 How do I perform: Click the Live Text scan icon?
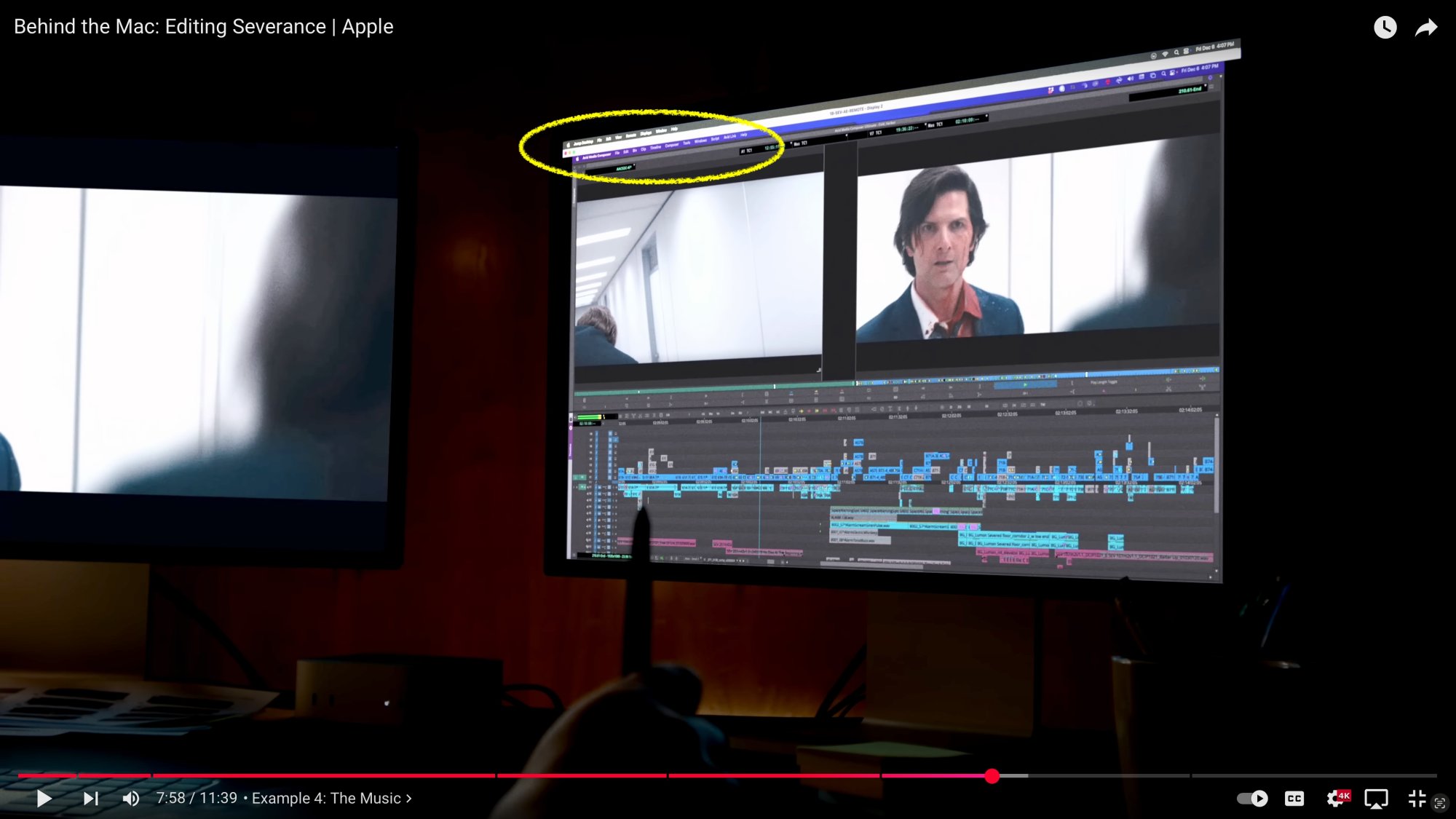click(1440, 803)
